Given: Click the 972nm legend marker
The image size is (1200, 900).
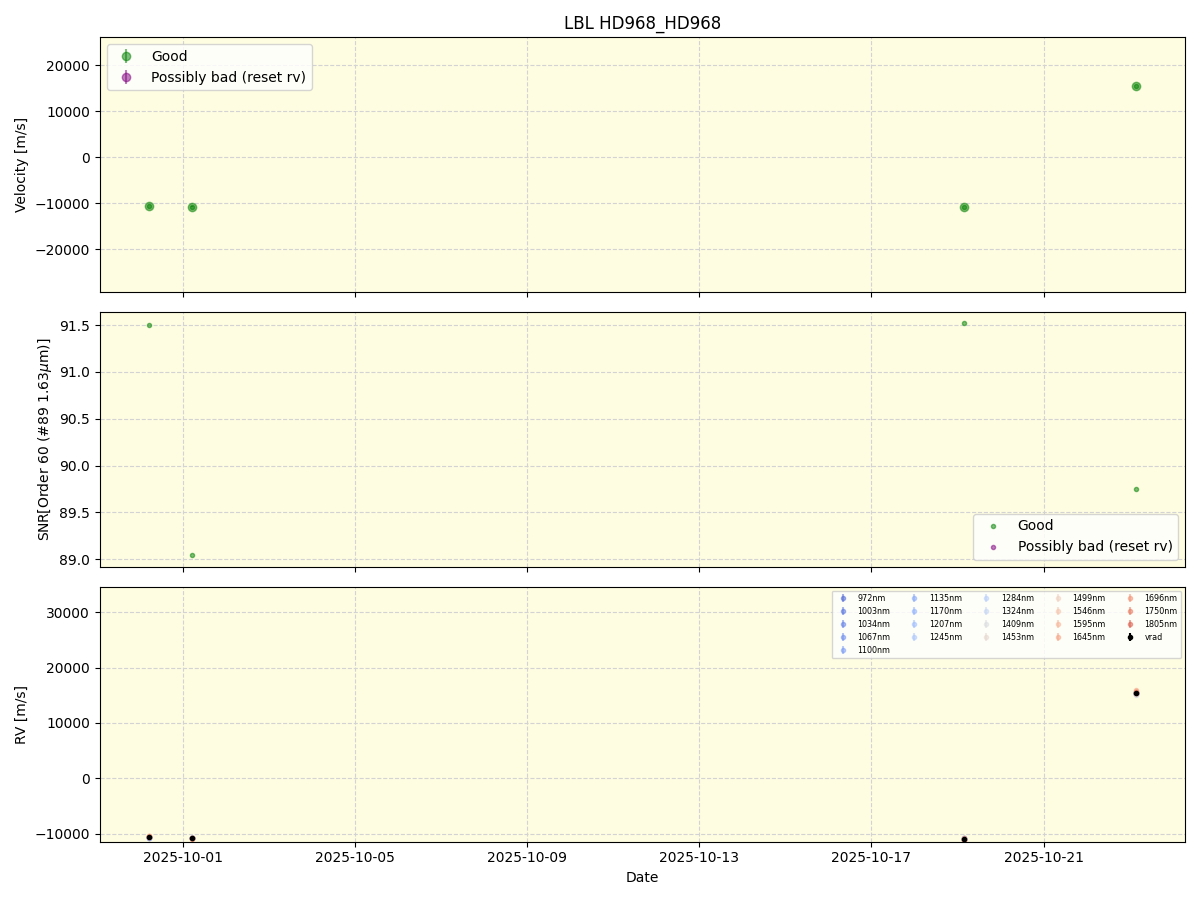Looking at the screenshot, I should pos(843,598).
